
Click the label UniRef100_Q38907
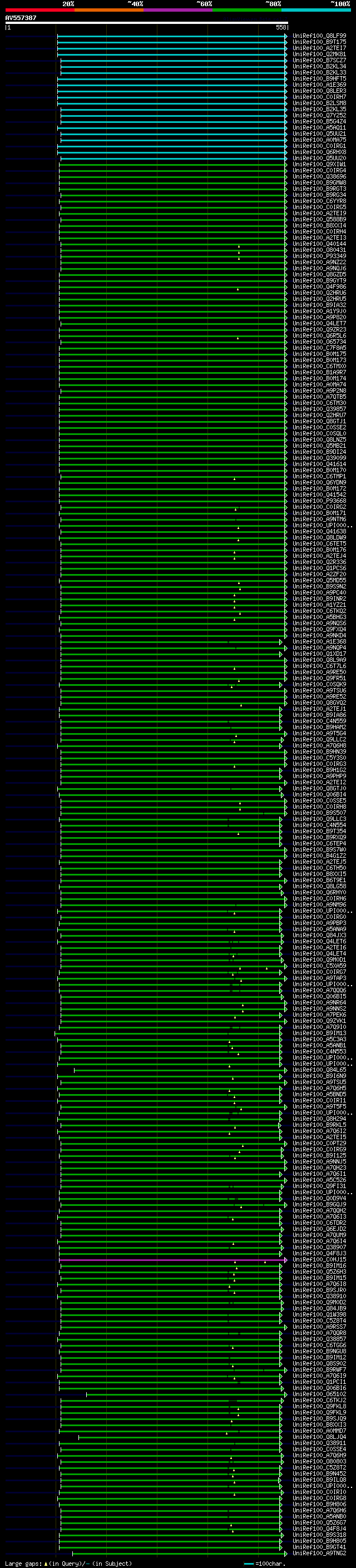tap(319, 1247)
